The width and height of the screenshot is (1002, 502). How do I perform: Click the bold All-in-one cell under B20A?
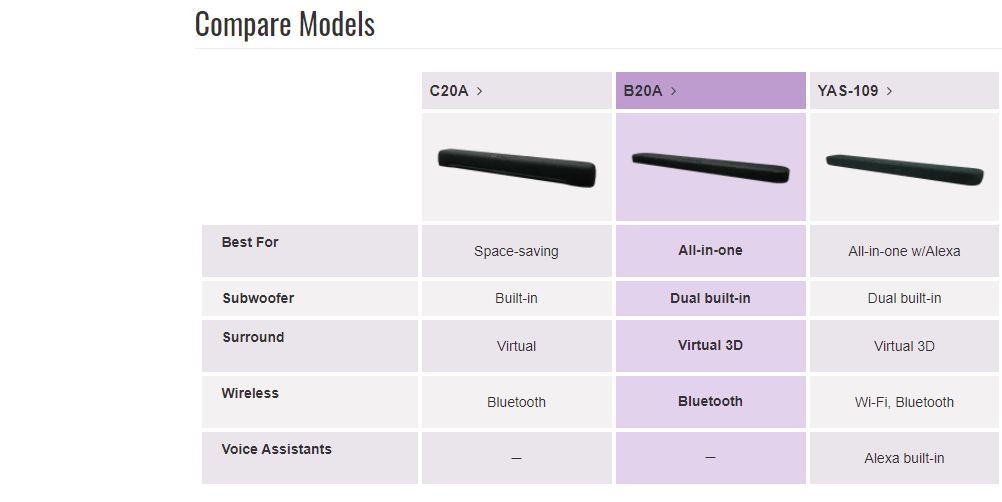coord(711,251)
